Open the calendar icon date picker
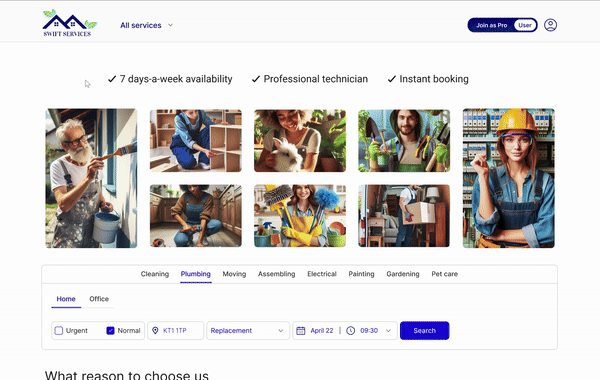This screenshot has height=380, width=600. tap(301, 331)
